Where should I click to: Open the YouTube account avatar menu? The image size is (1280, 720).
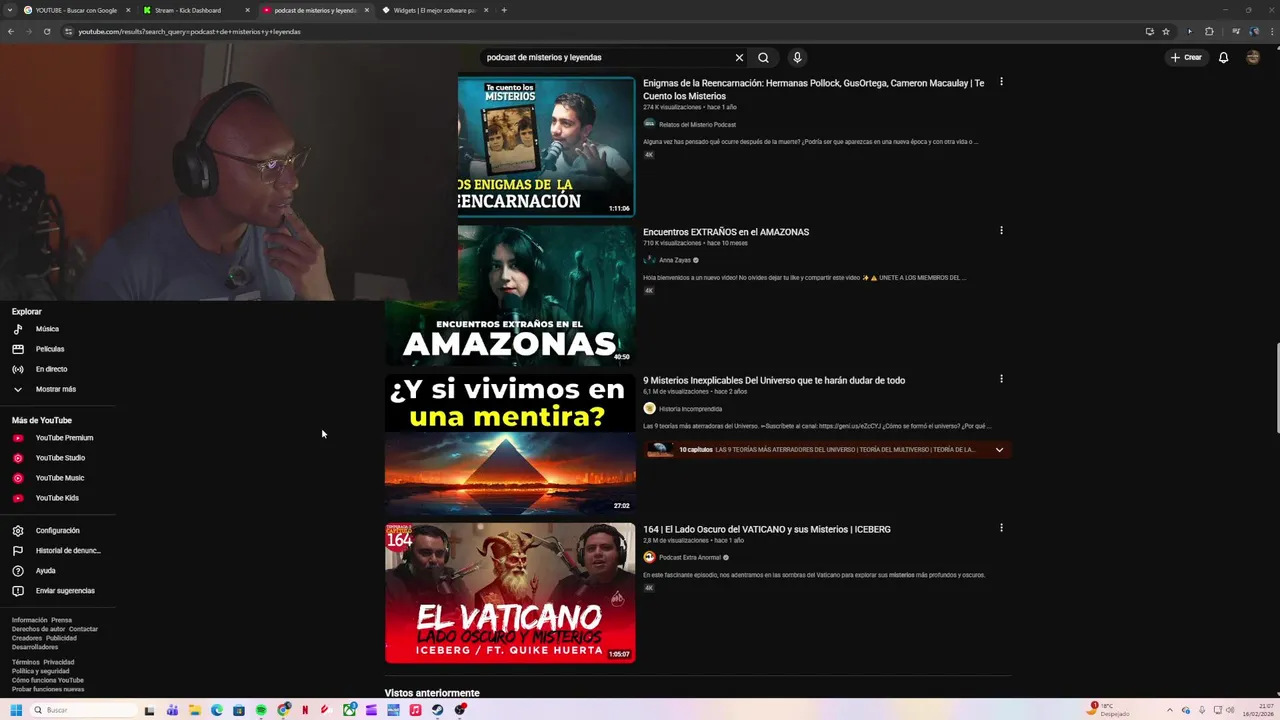click(1253, 57)
